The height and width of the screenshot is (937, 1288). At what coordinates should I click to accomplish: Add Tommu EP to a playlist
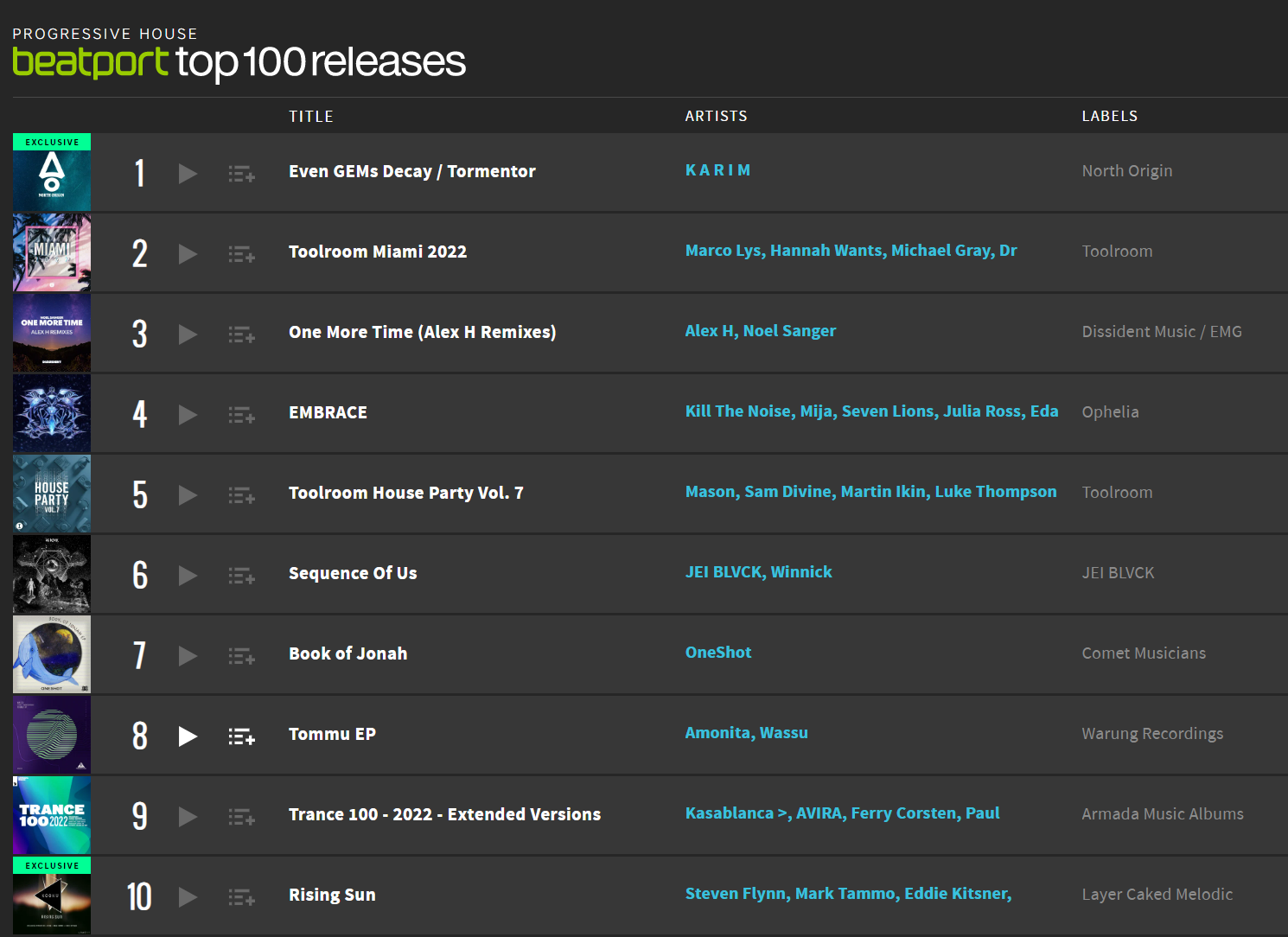241,736
